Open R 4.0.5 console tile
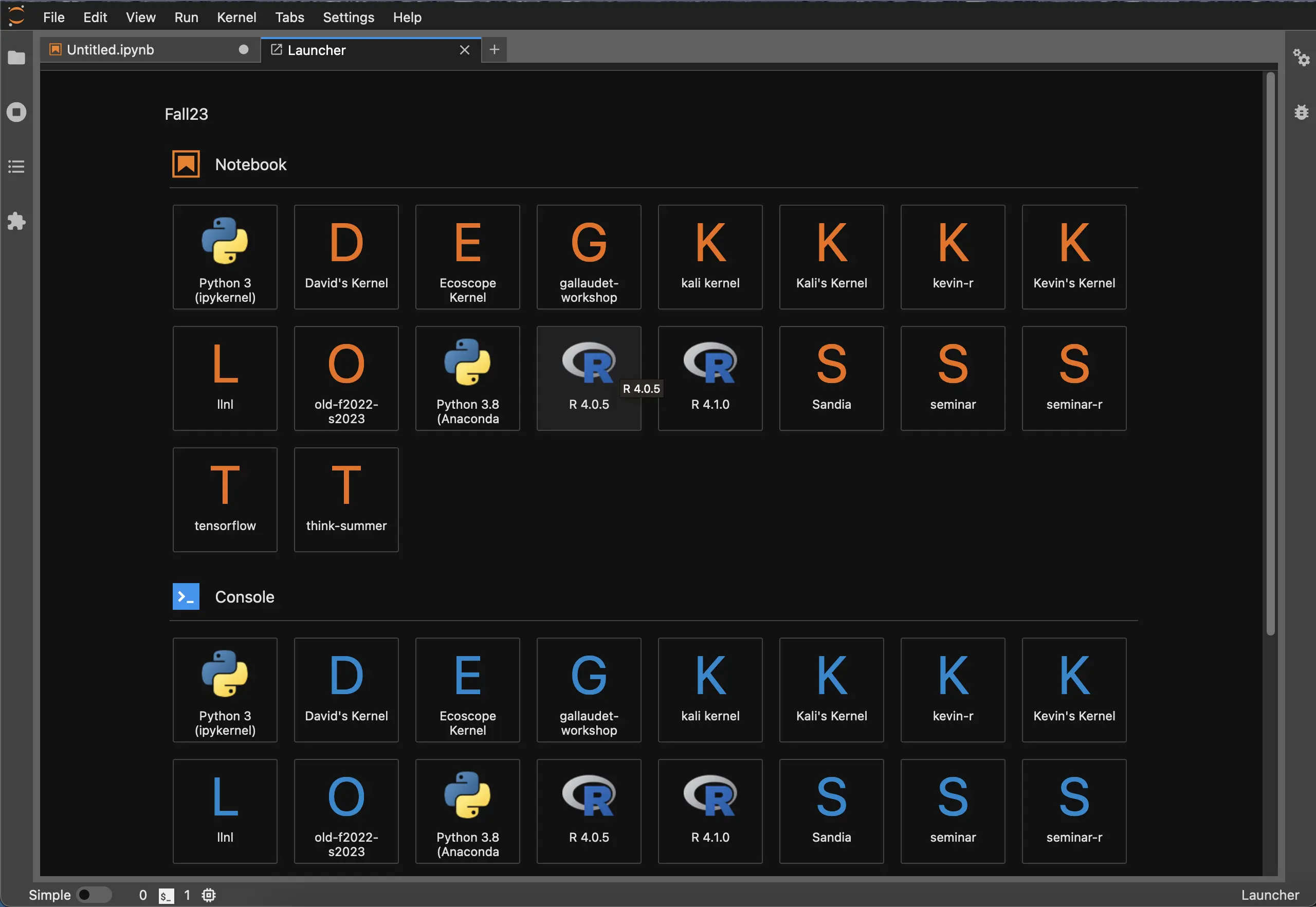 589,811
